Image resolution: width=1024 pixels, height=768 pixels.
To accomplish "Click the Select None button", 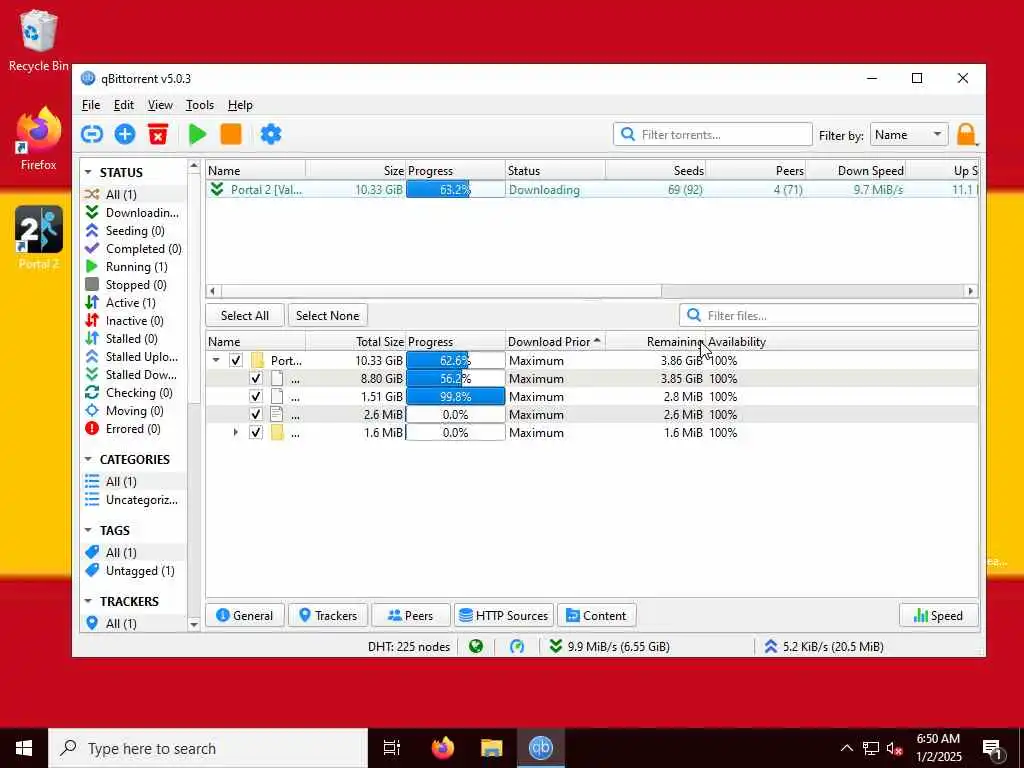I will (x=328, y=315).
